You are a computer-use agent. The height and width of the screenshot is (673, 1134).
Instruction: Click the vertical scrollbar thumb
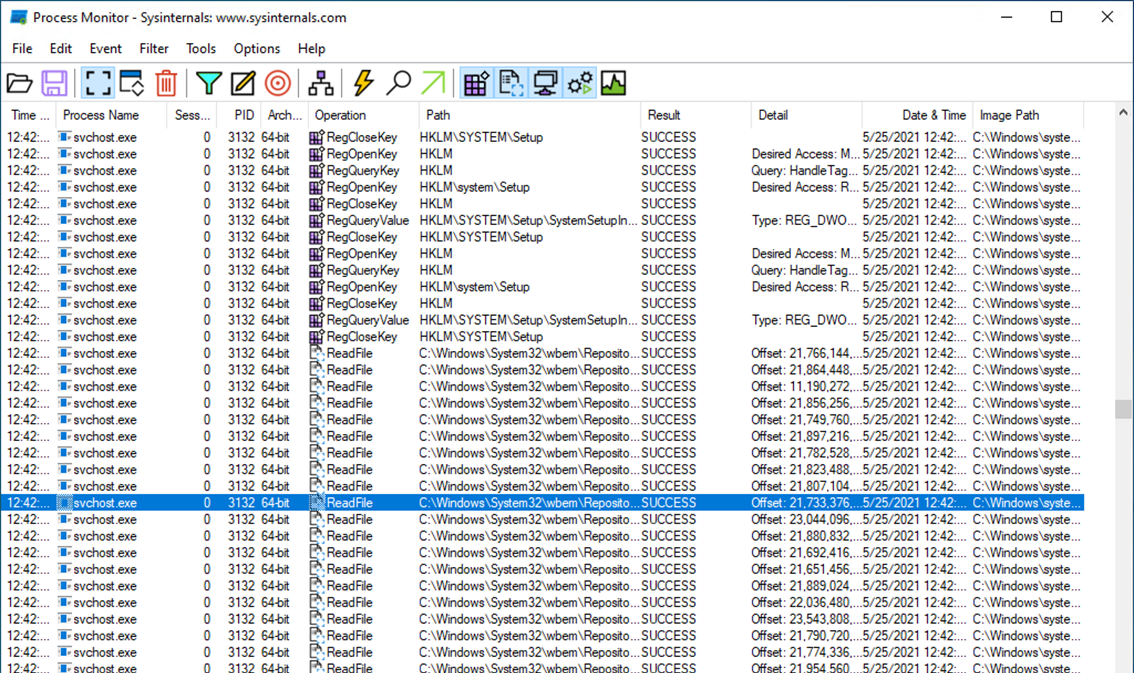pyautogui.click(x=1123, y=411)
